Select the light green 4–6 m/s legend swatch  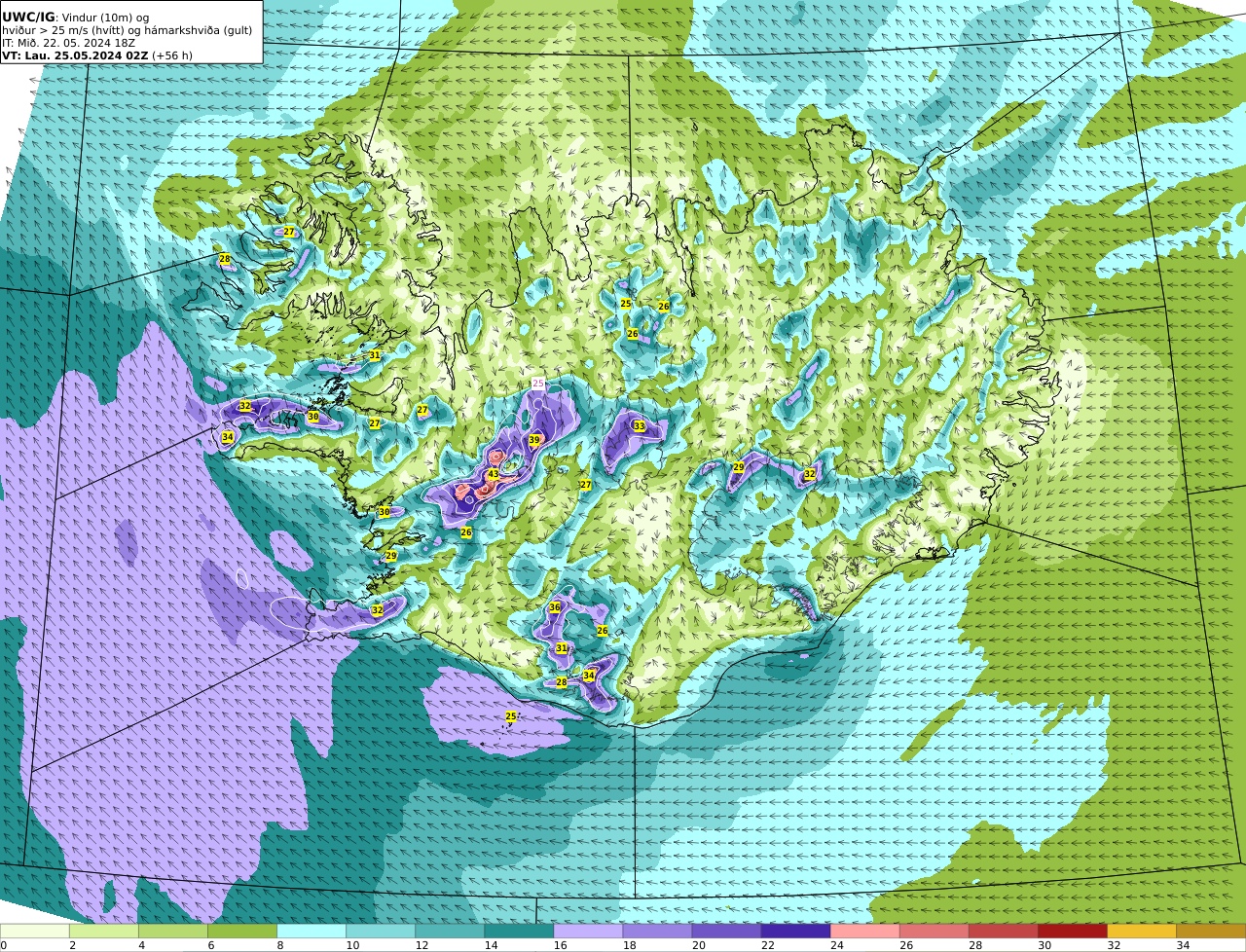[x=172, y=931]
